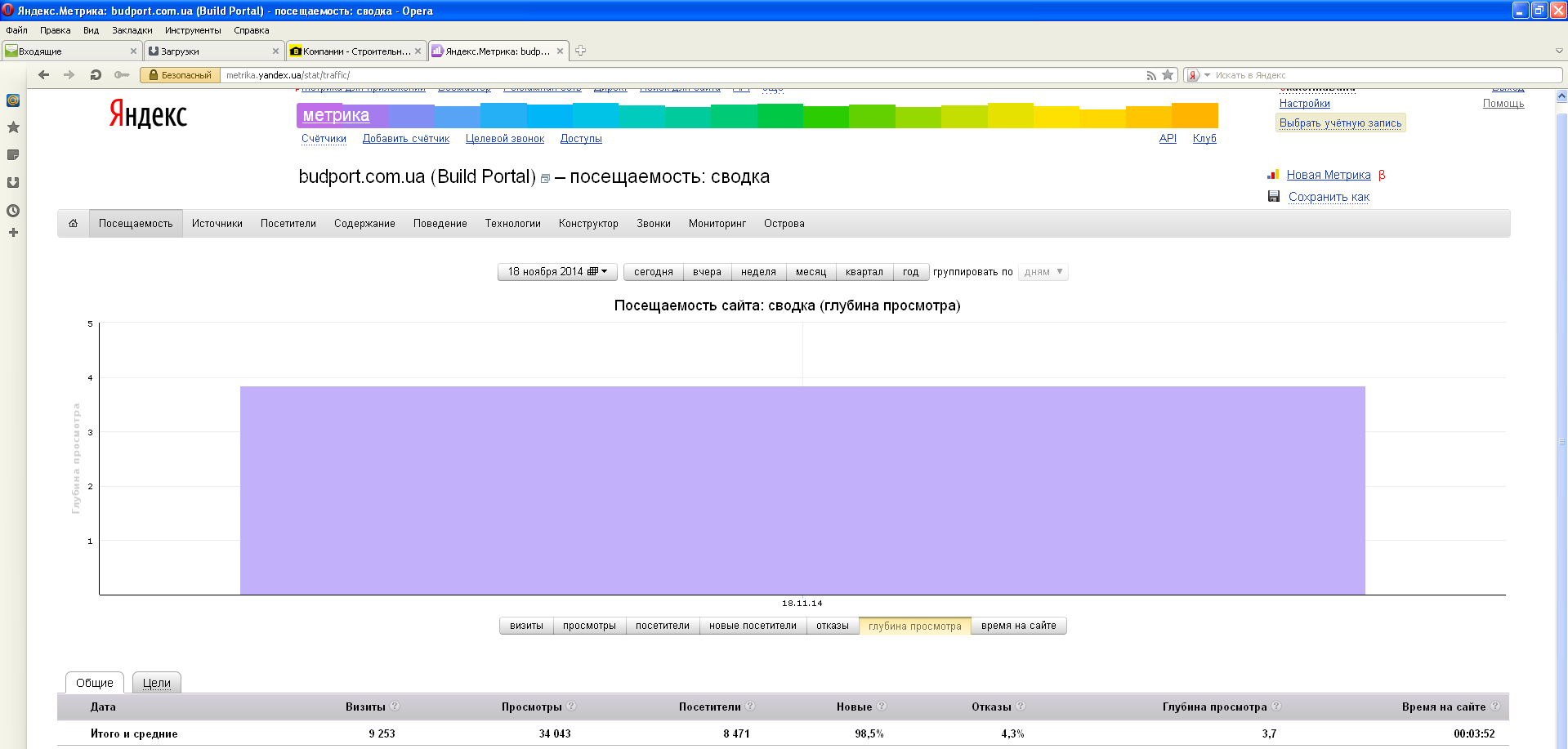Open the password manager key icon
The height and width of the screenshot is (749, 1568).
(x=122, y=74)
